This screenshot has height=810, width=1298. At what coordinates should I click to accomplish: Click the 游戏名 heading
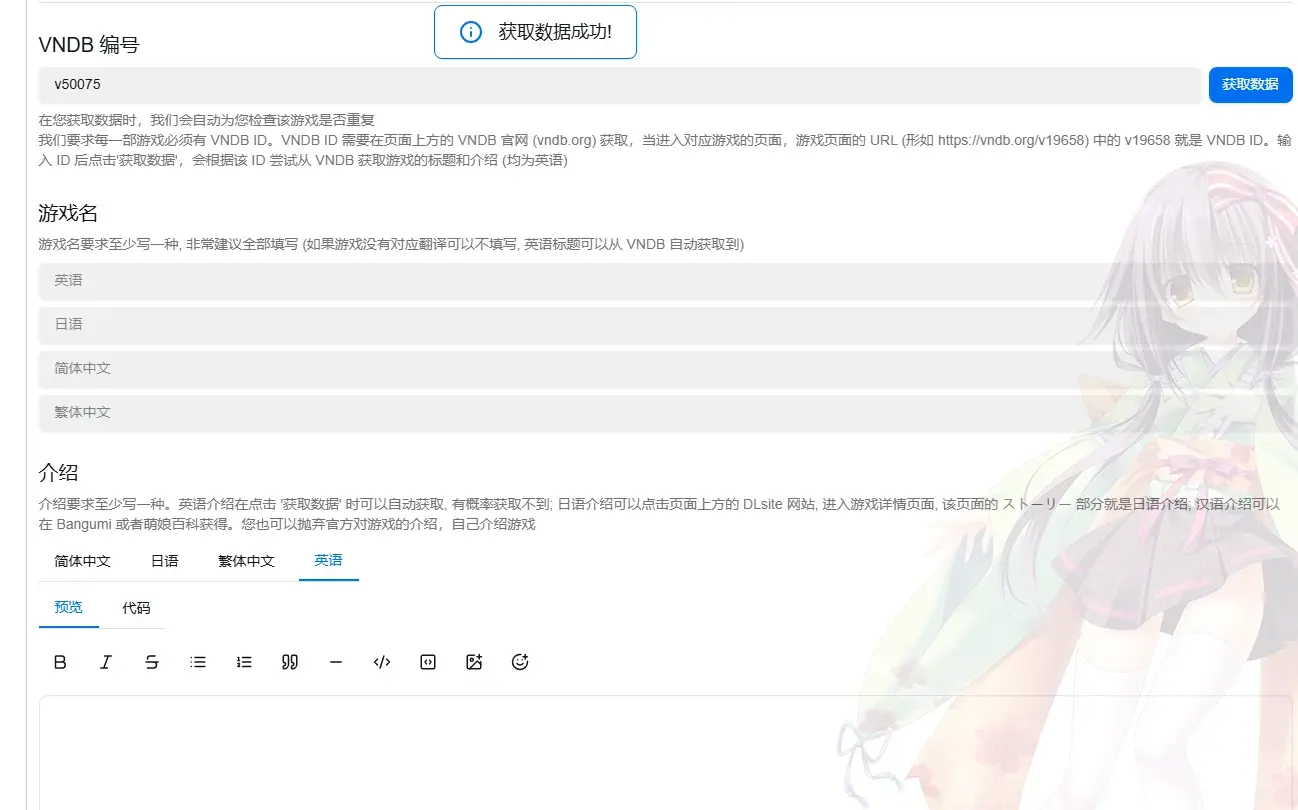pos(68,213)
